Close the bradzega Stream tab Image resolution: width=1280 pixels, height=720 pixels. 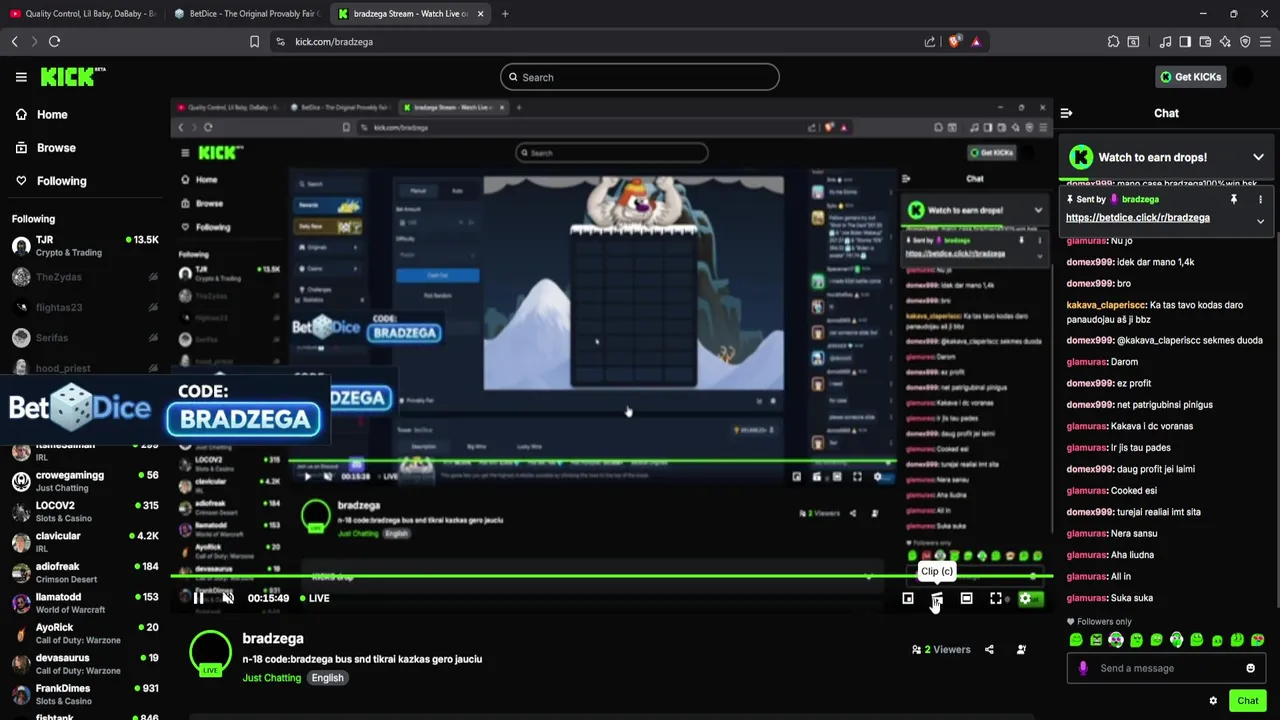(x=480, y=14)
